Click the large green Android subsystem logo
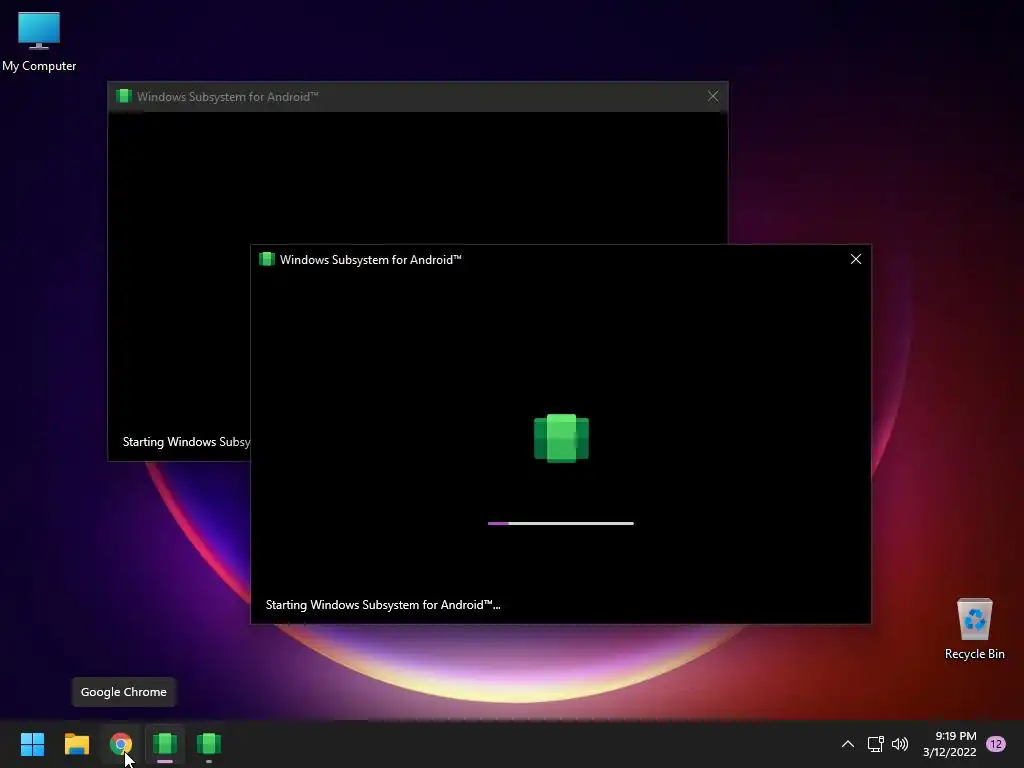Image resolution: width=1024 pixels, height=768 pixels. click(x=561, y=438)
